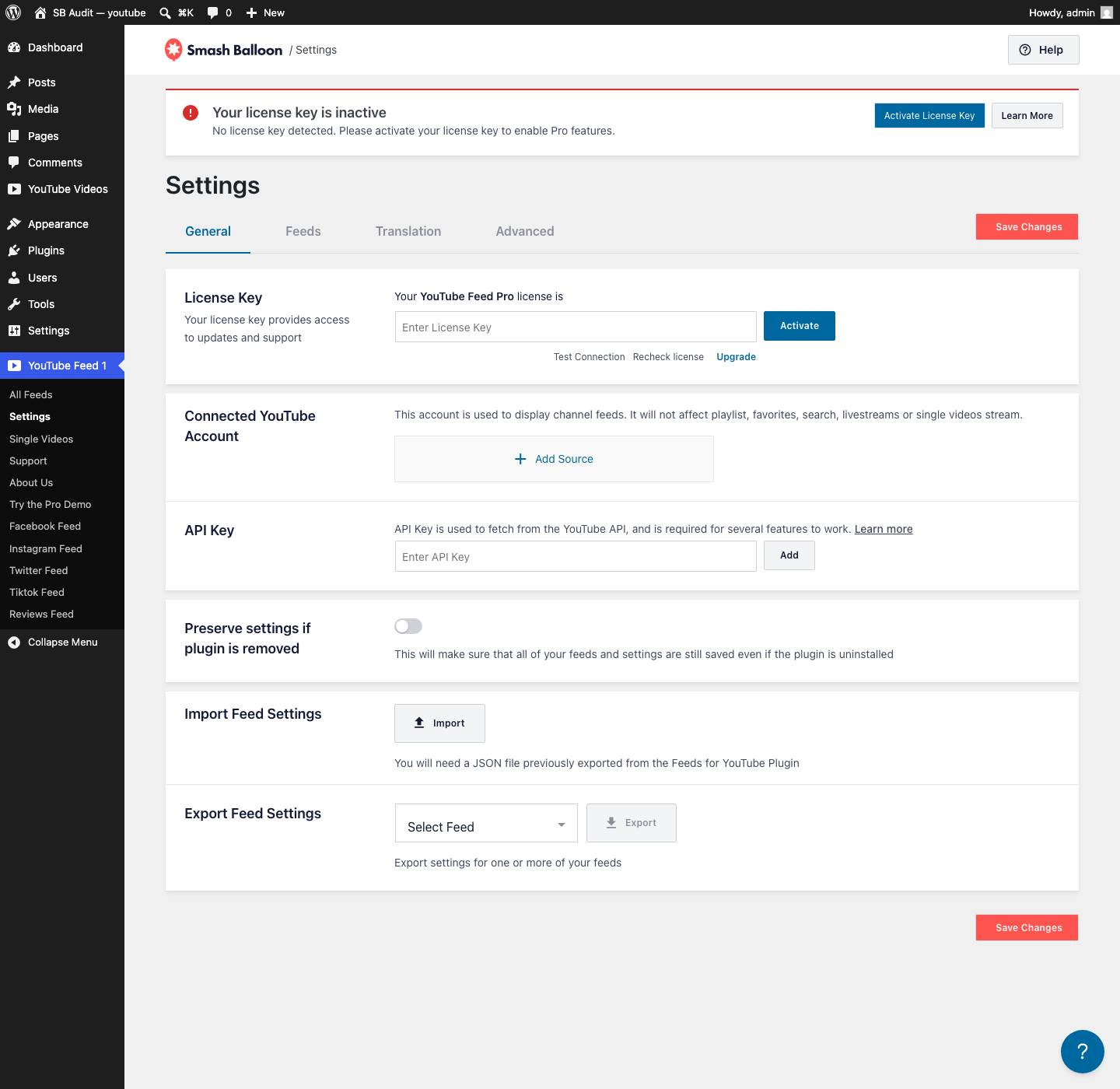
Task: Click the Settings submenu under YouTube Feed
Action: (x=30, y=417)
